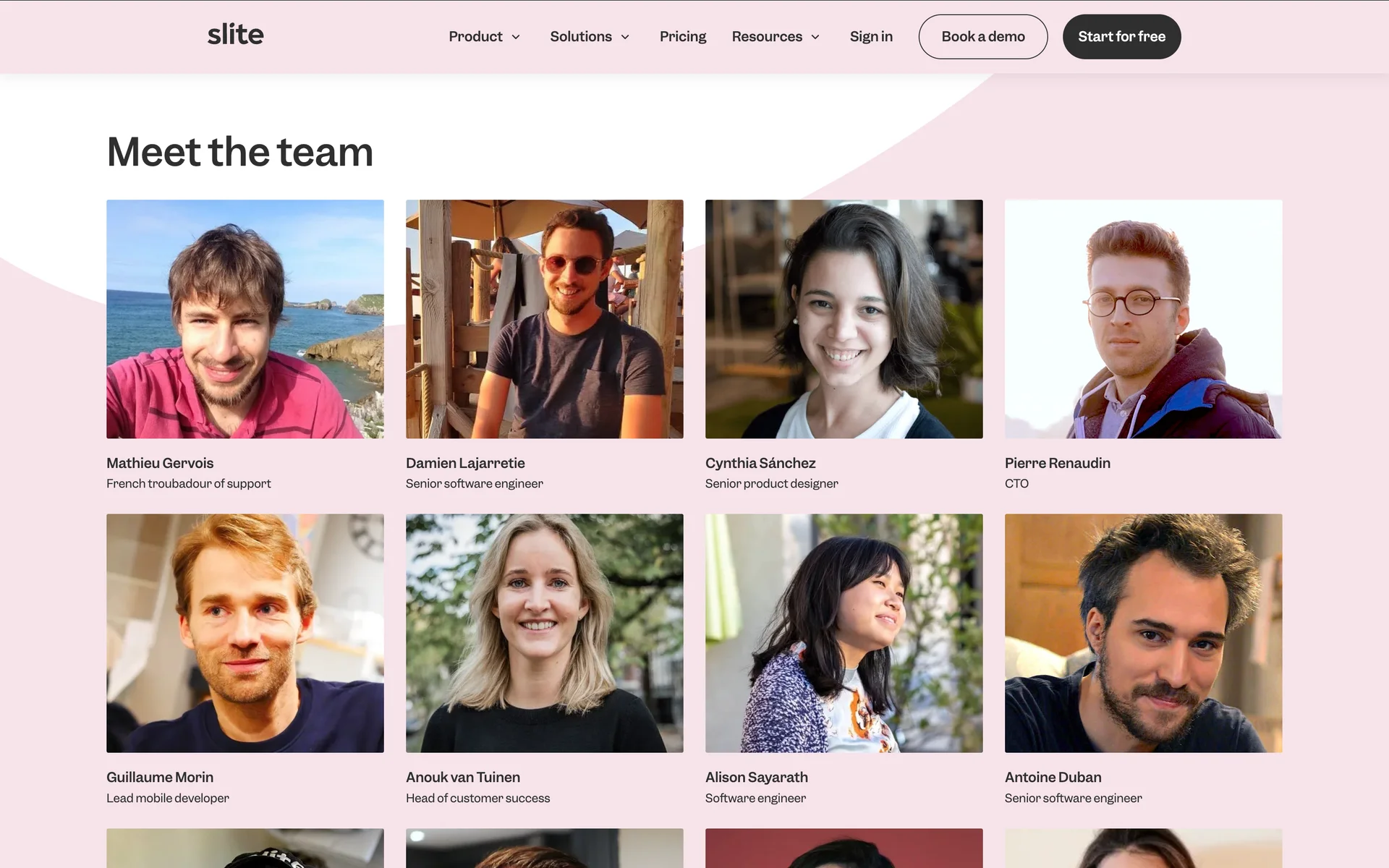Click the Anouk van Tuinen name text
This screenshot has height=868, width=1389.
pyautogui.click(x=462, y=777)
